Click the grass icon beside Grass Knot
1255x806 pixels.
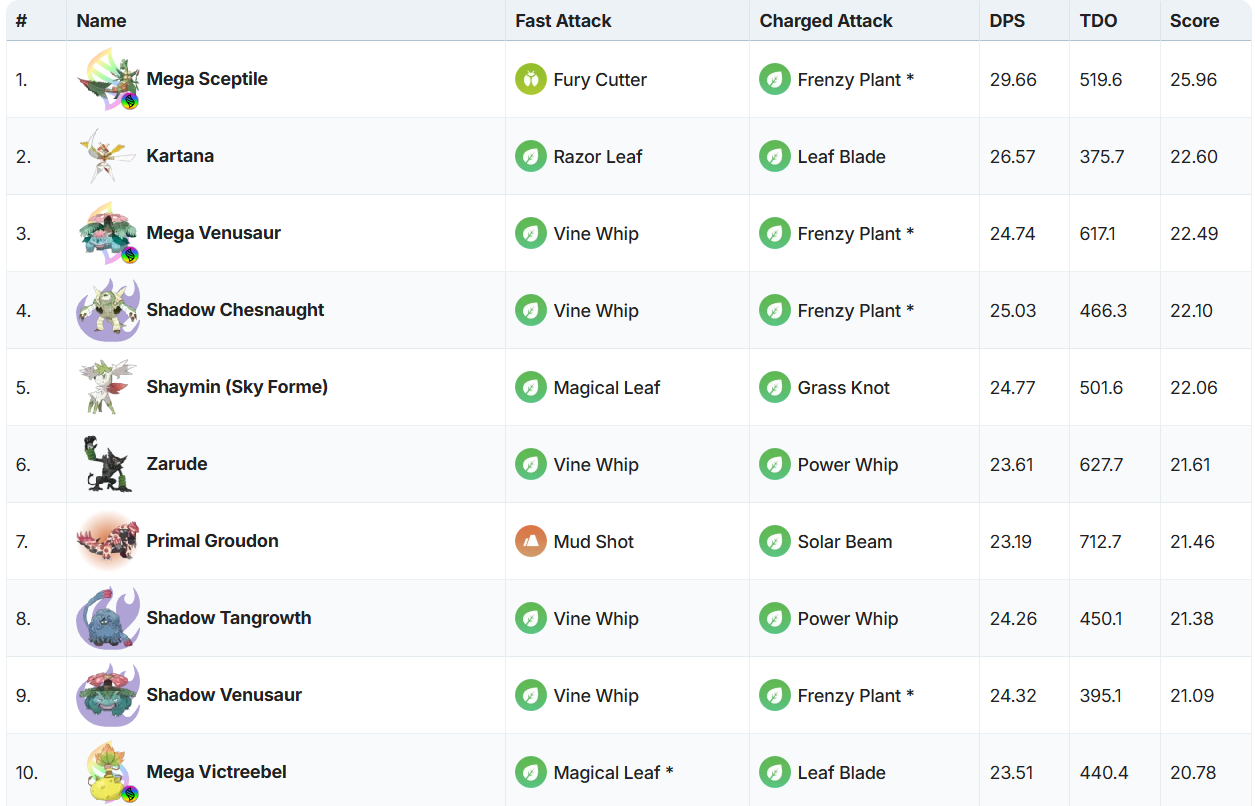[x=775, y=388]
